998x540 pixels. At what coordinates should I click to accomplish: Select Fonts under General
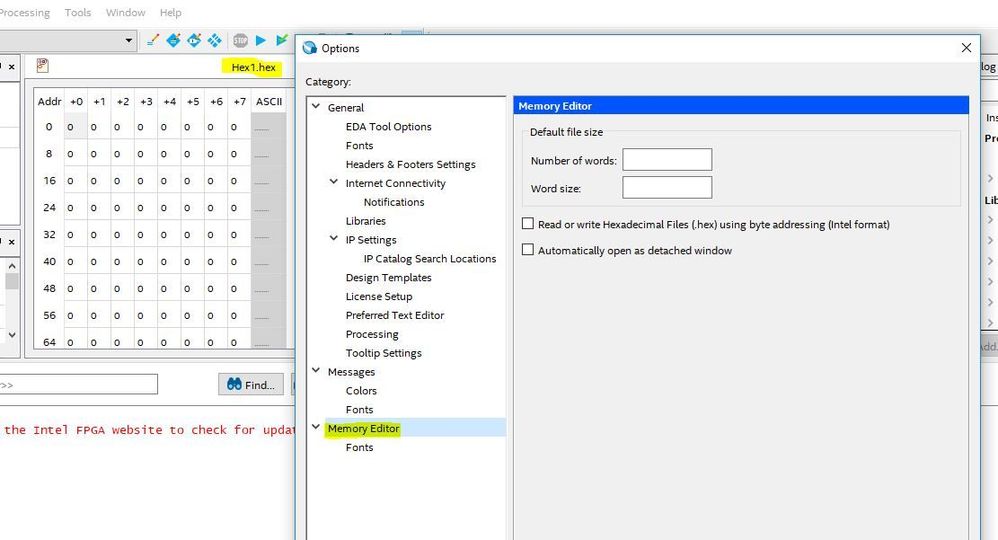[x=359, y=145]
